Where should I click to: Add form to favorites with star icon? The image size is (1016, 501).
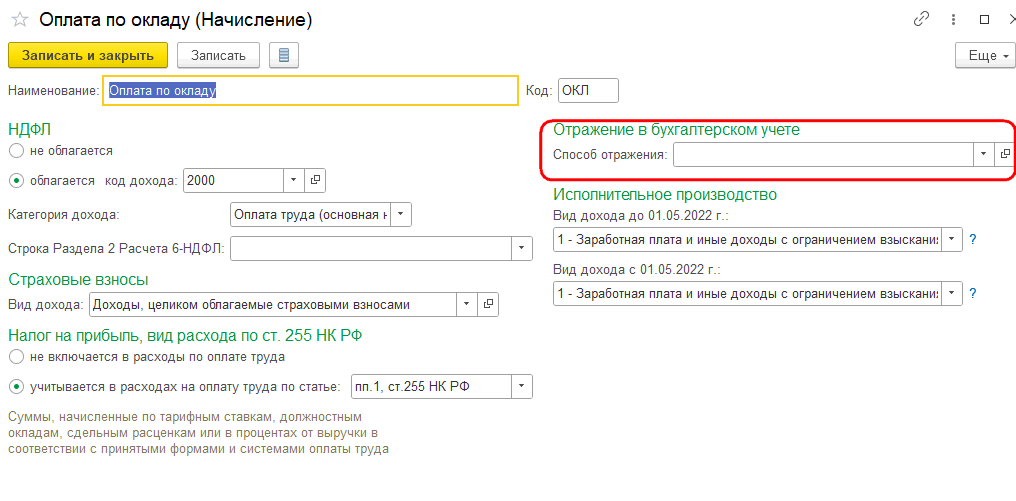click(19, 20)
